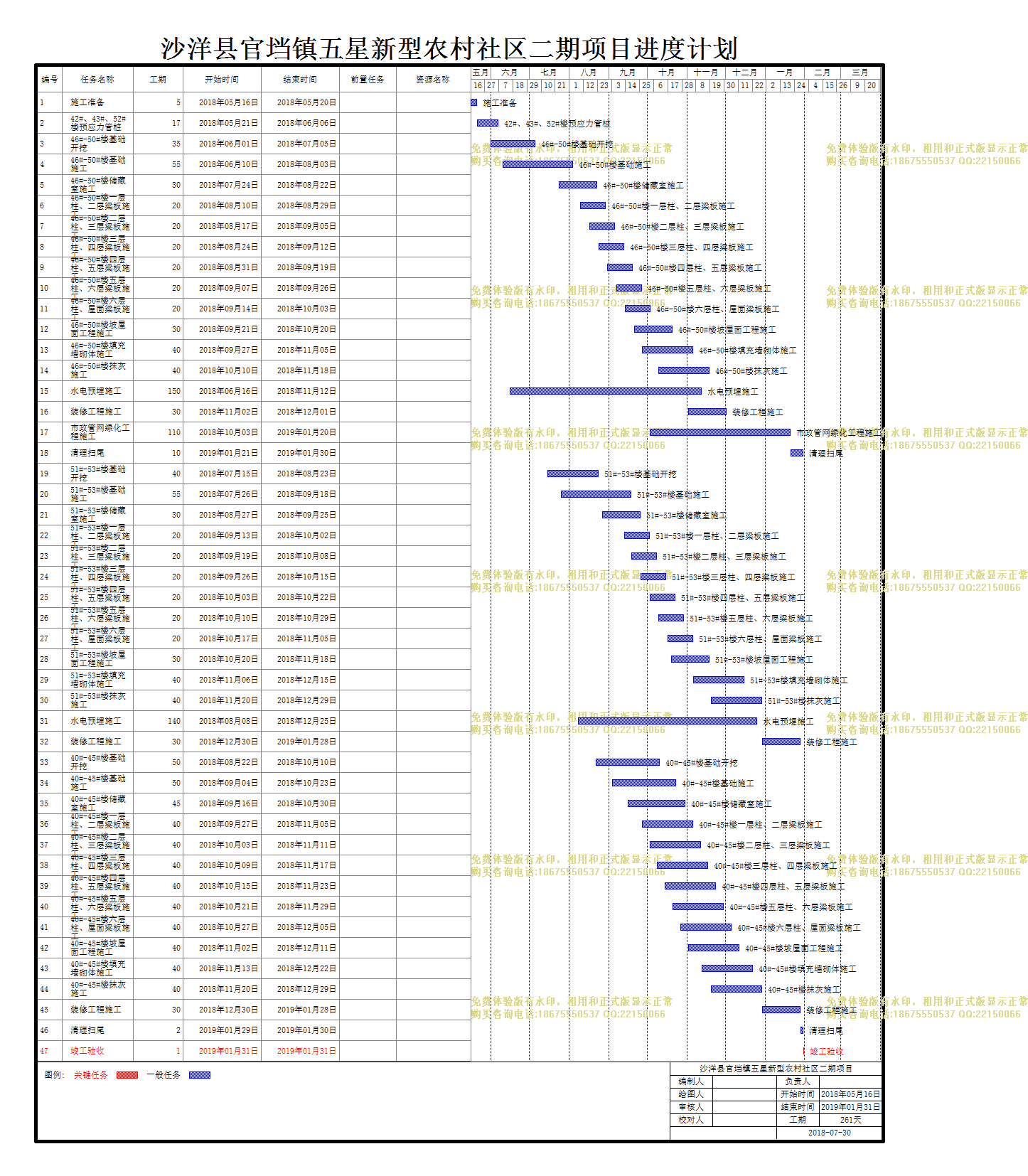Click title block project name 沙洋县官垱镇五星新型农村社区二期项目
This screenshot has width=1028, height=1176.
[776, 1069]
